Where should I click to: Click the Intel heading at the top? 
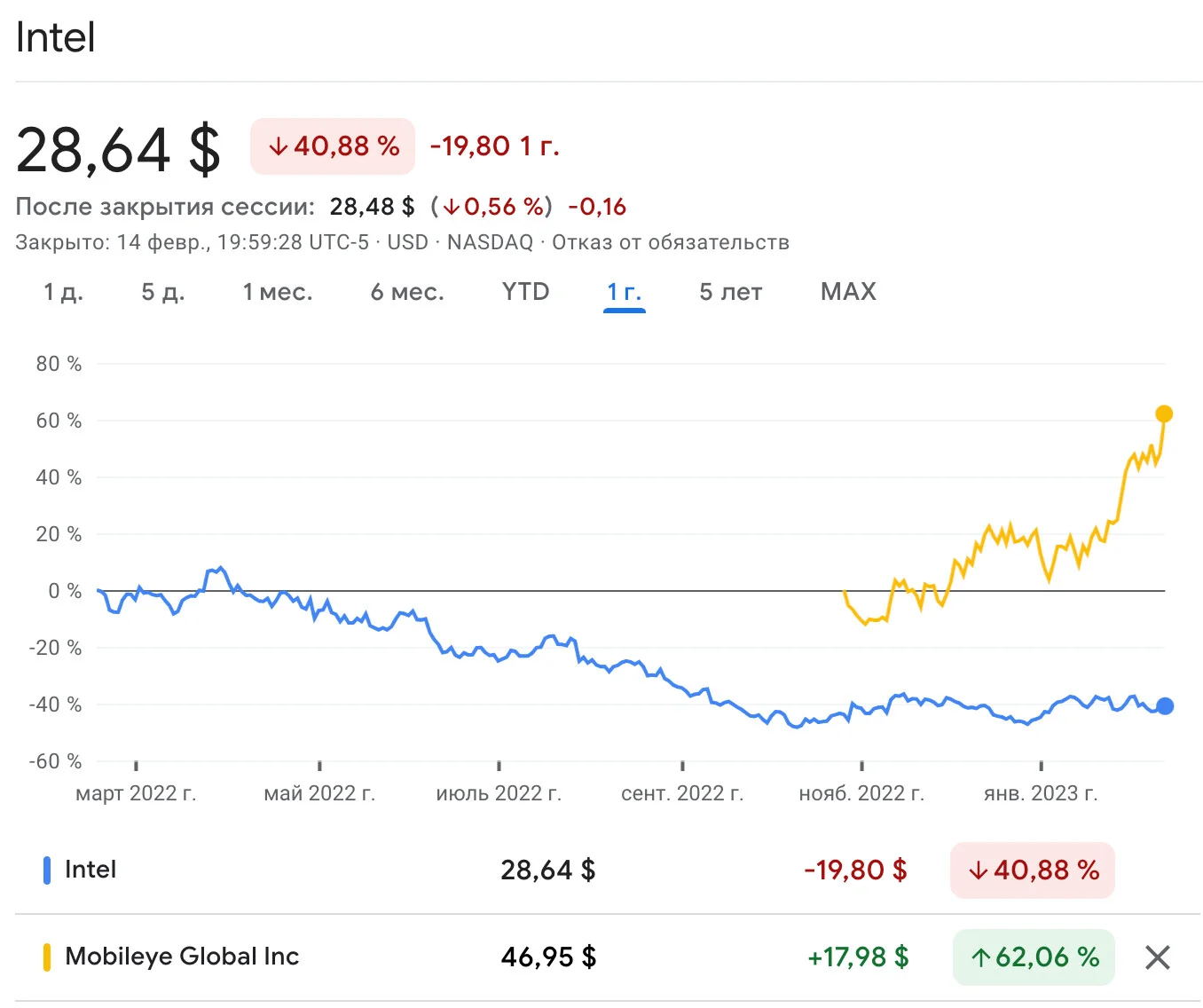[x=55, y=38]
